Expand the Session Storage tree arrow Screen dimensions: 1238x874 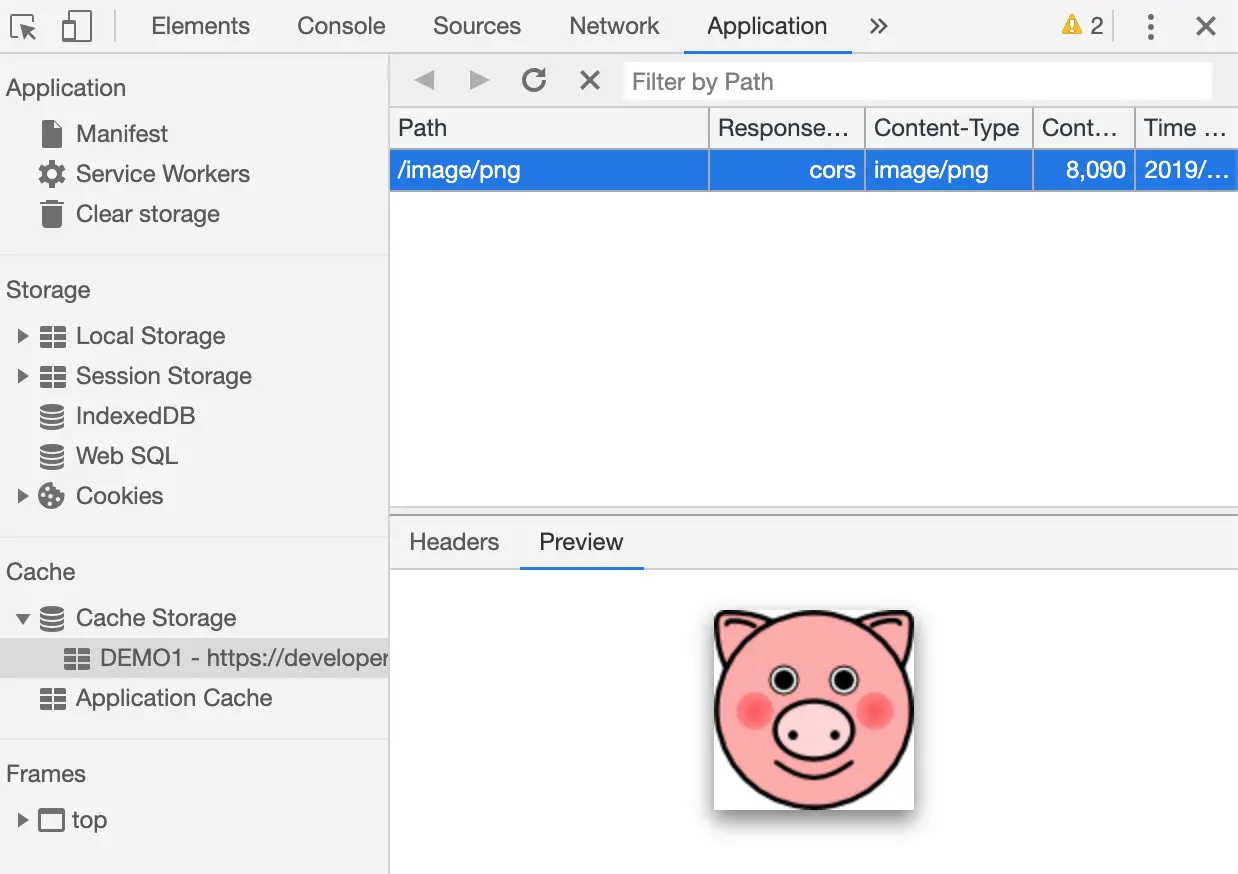(x=23, y=376)
